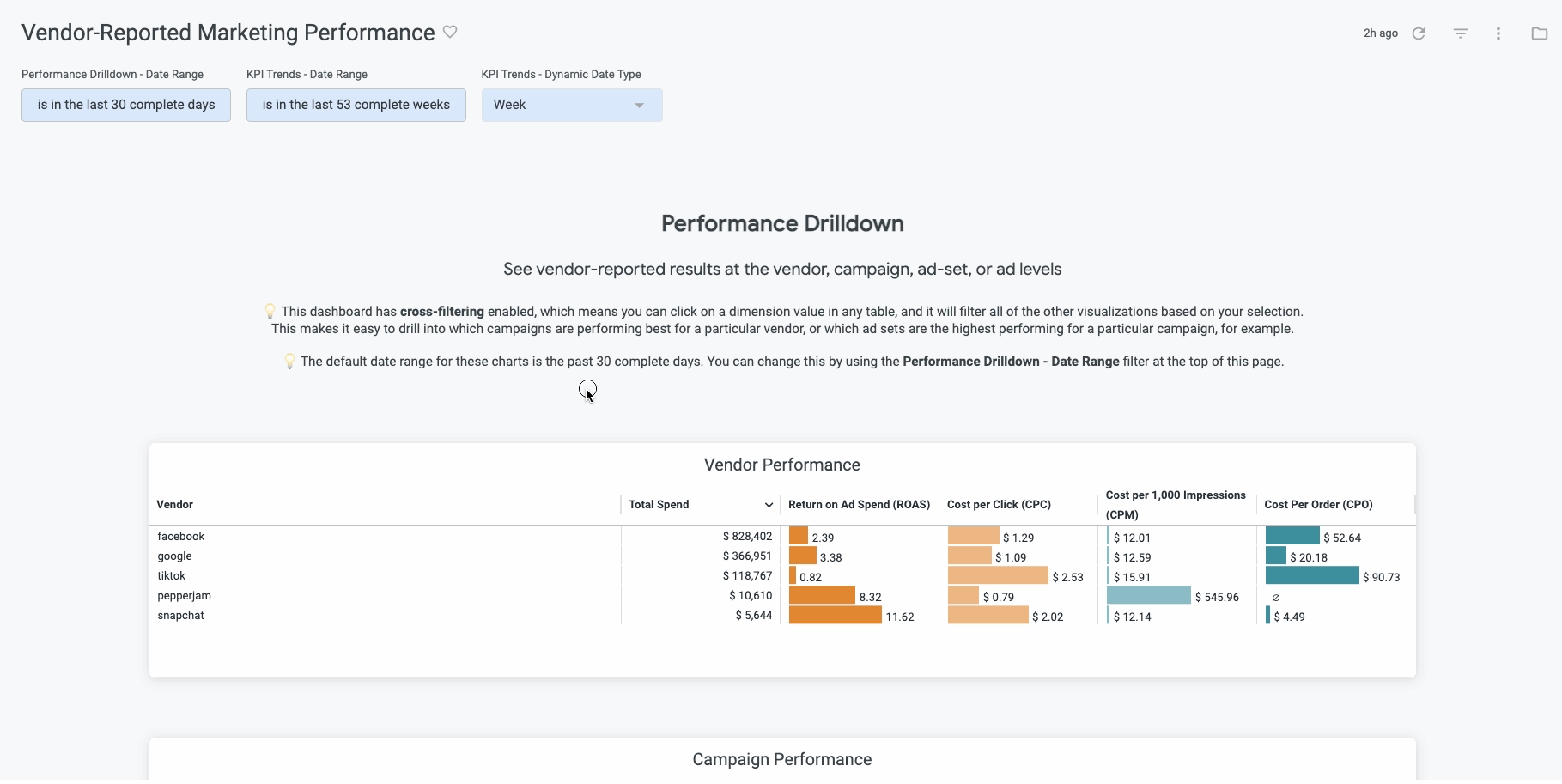This screenshot has width=1562, height=784.
Task: Open the folder icon in the header
Action: click(1539, 33)
